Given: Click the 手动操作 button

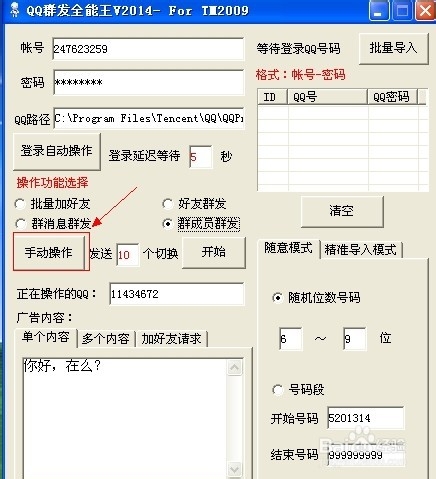Looking at the screenshot, I should point(49,252).
